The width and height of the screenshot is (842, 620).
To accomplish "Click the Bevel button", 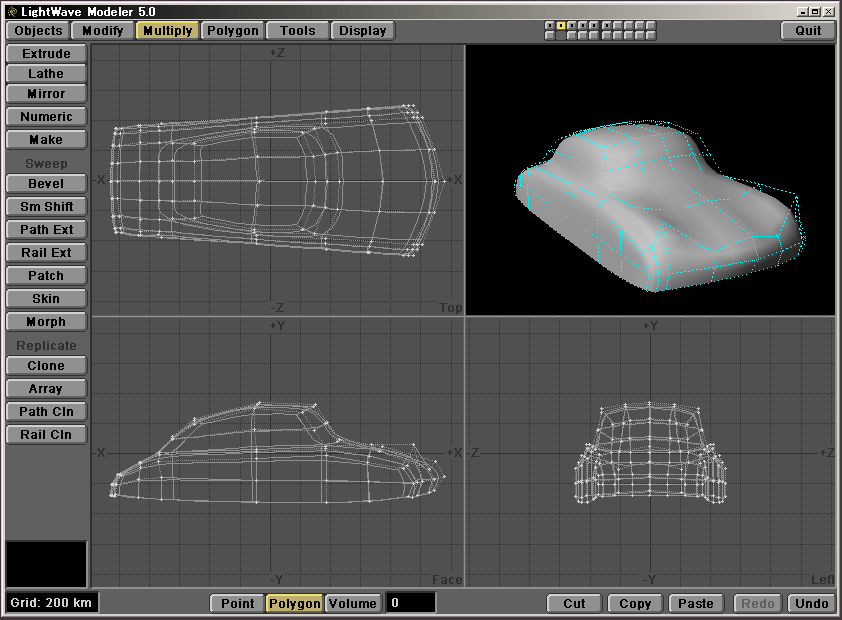I will tap(46, 183).
